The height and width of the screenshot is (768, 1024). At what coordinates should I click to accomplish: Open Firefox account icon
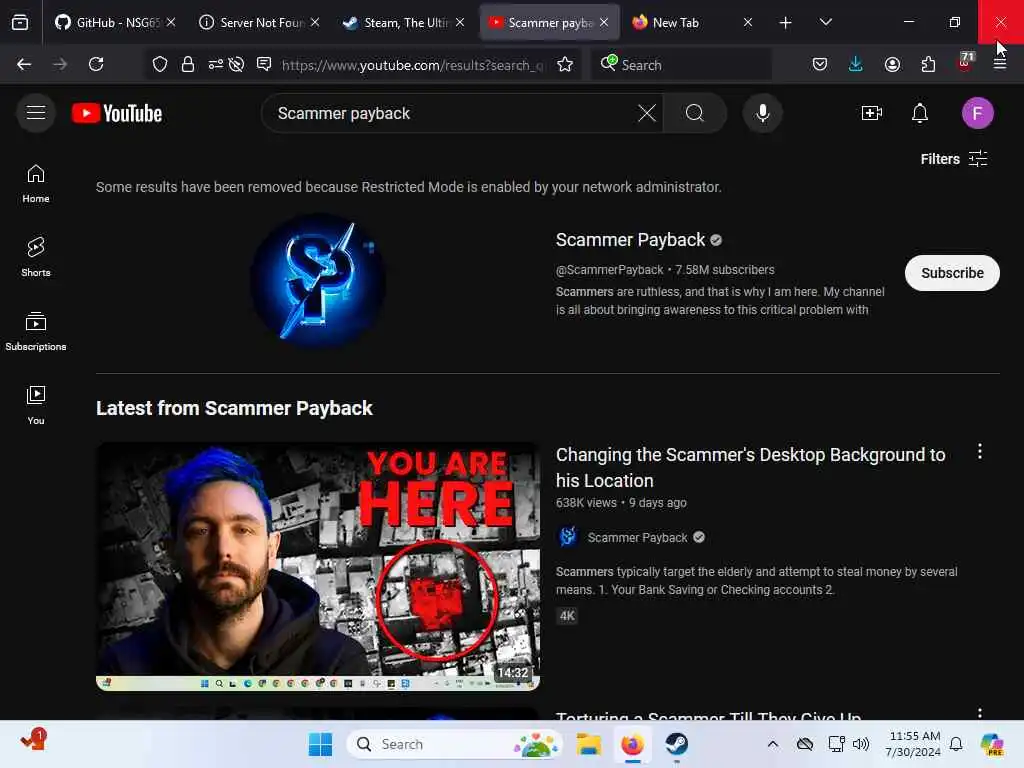click(892, 64)
